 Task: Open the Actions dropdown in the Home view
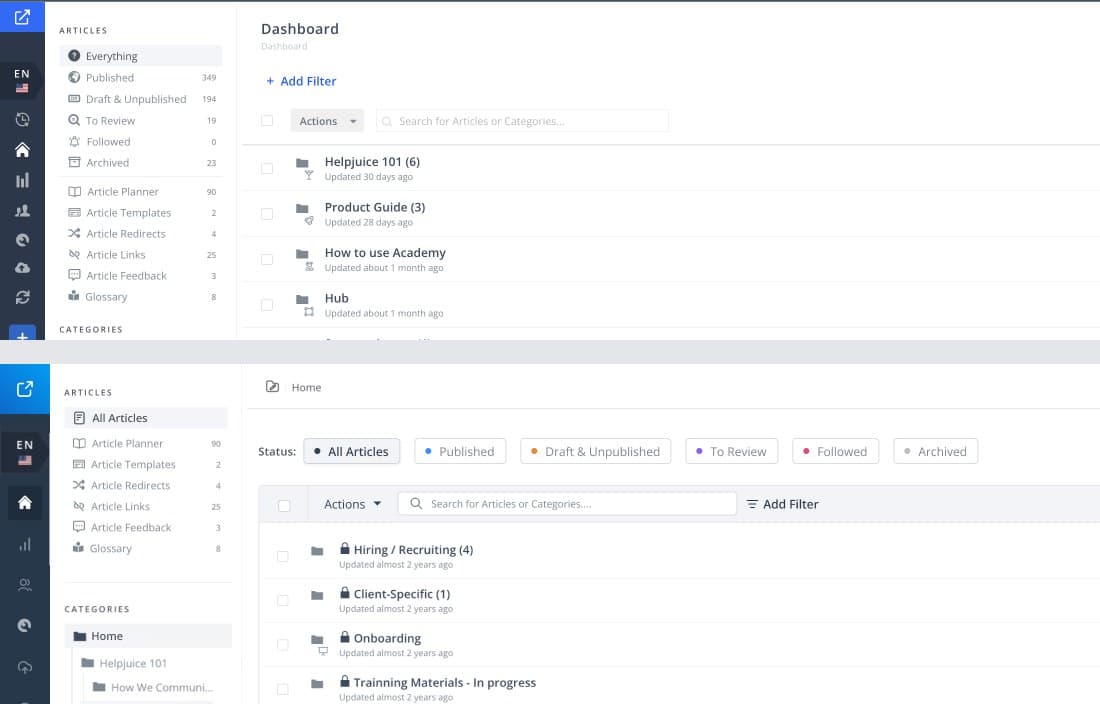352,504
